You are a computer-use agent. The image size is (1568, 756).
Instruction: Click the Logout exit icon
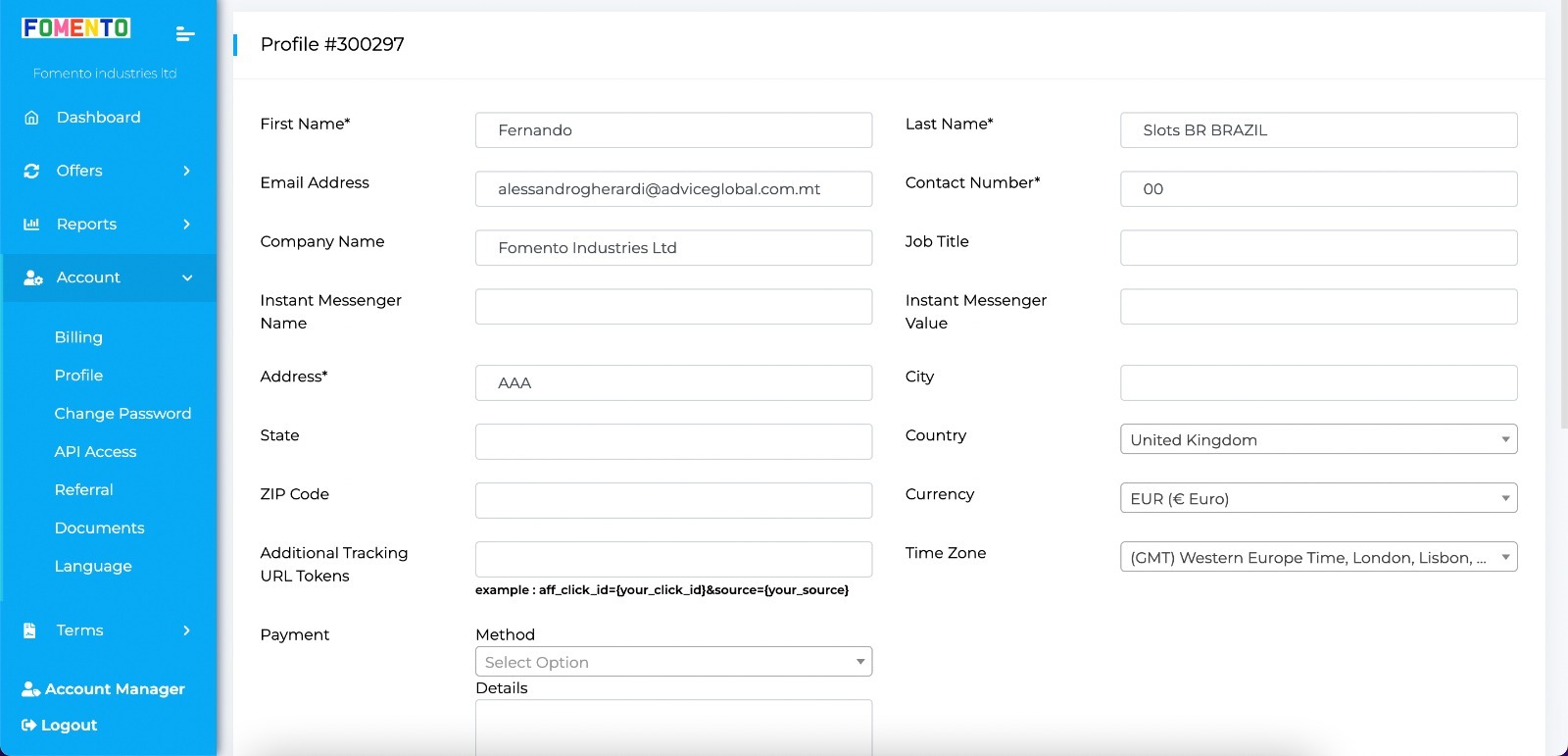[28, 726]
